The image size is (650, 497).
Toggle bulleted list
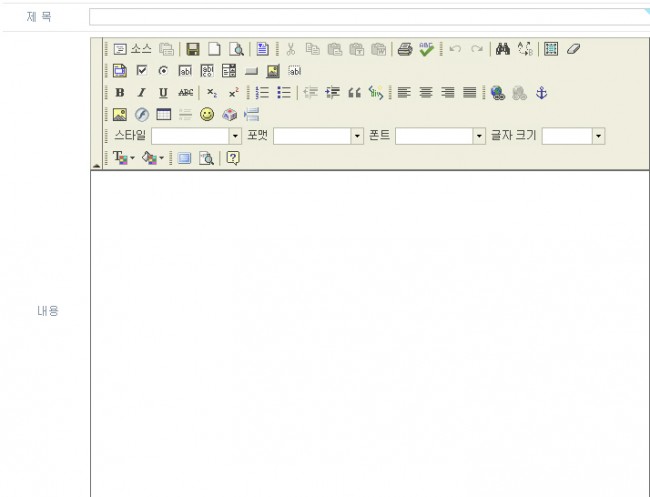click(284, 93)
